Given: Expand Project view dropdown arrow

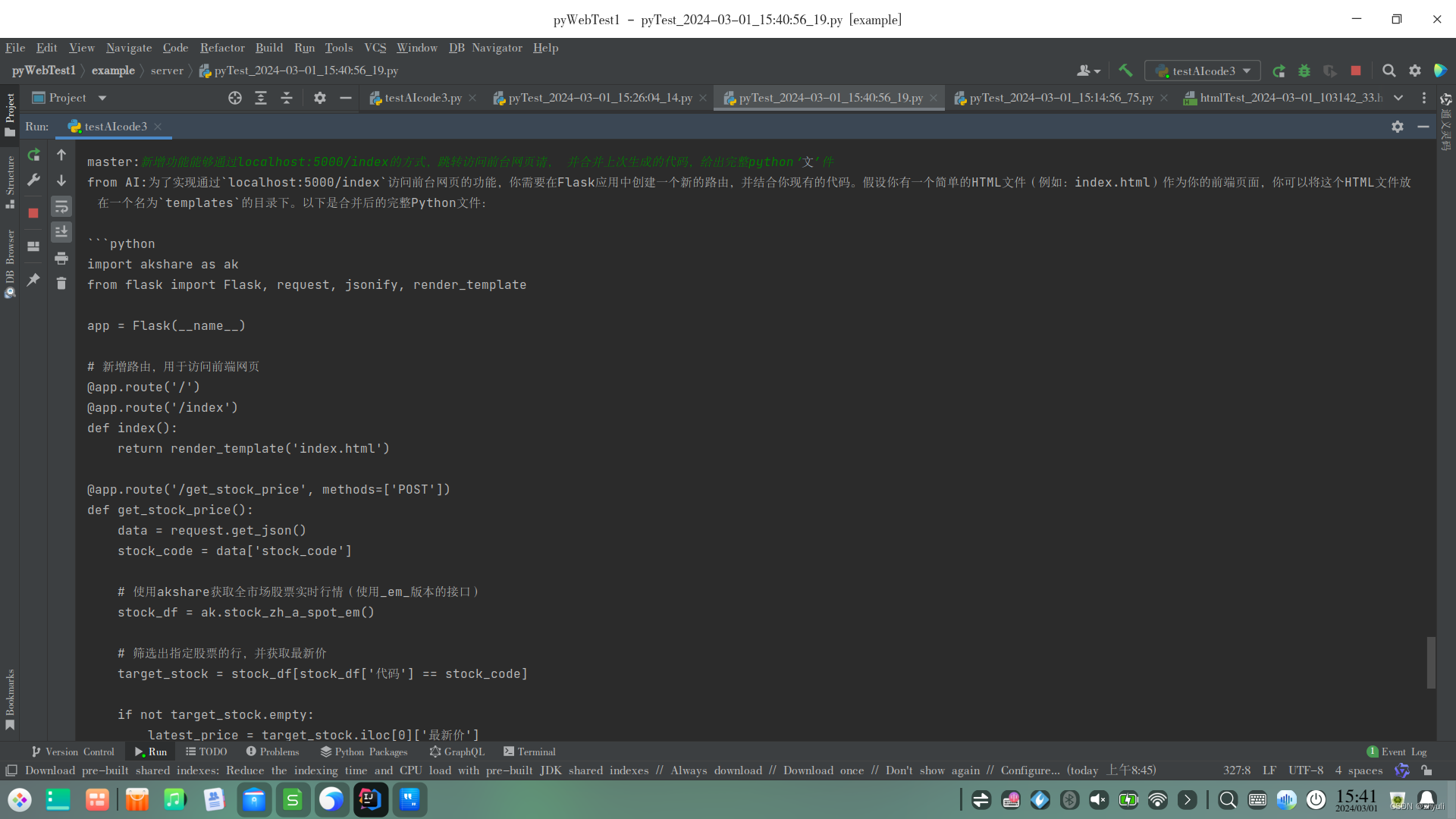Looking at the screenshot, I should click(x=102, y=98).
